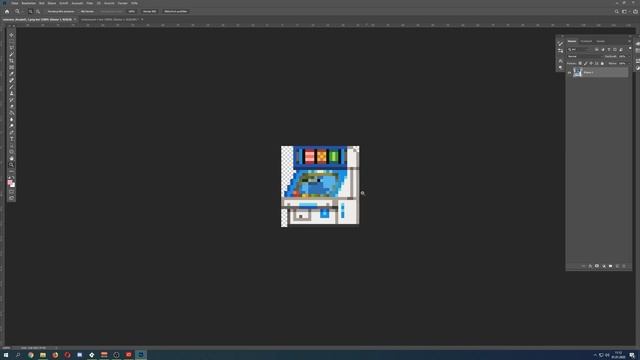The width and height of the screenshot is (640, 360).
Task: Select the Eraser tool
Action: 11,106
